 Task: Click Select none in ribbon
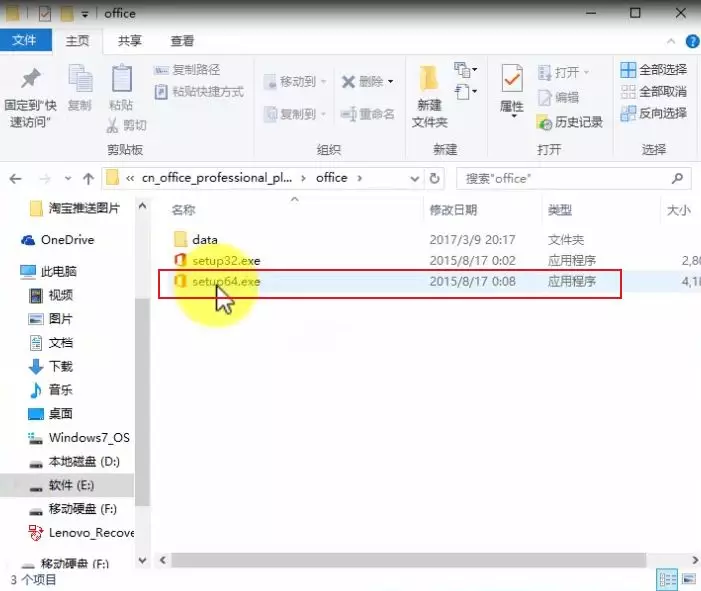point(654,92)
